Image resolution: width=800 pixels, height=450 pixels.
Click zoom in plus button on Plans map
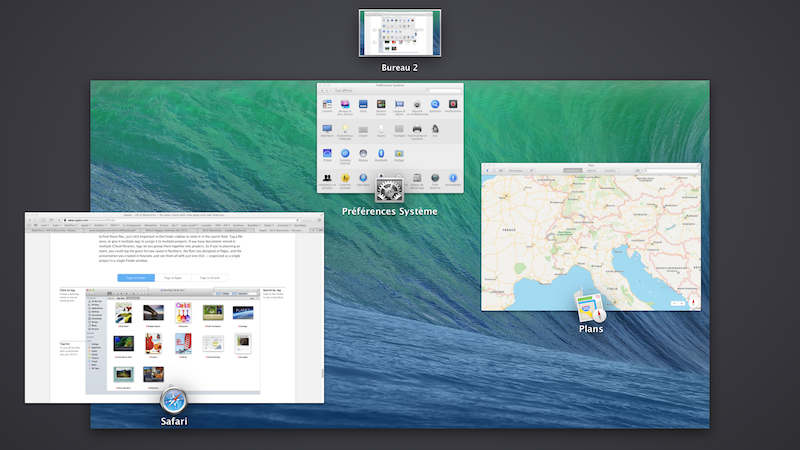coord(682,304)
